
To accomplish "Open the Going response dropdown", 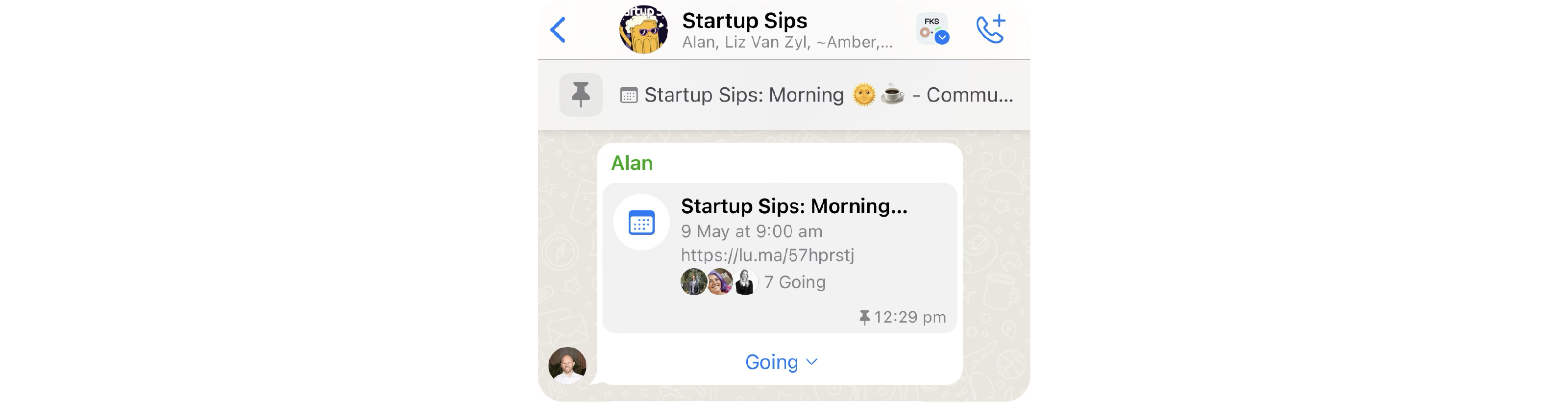I will (x=781, y=362).
